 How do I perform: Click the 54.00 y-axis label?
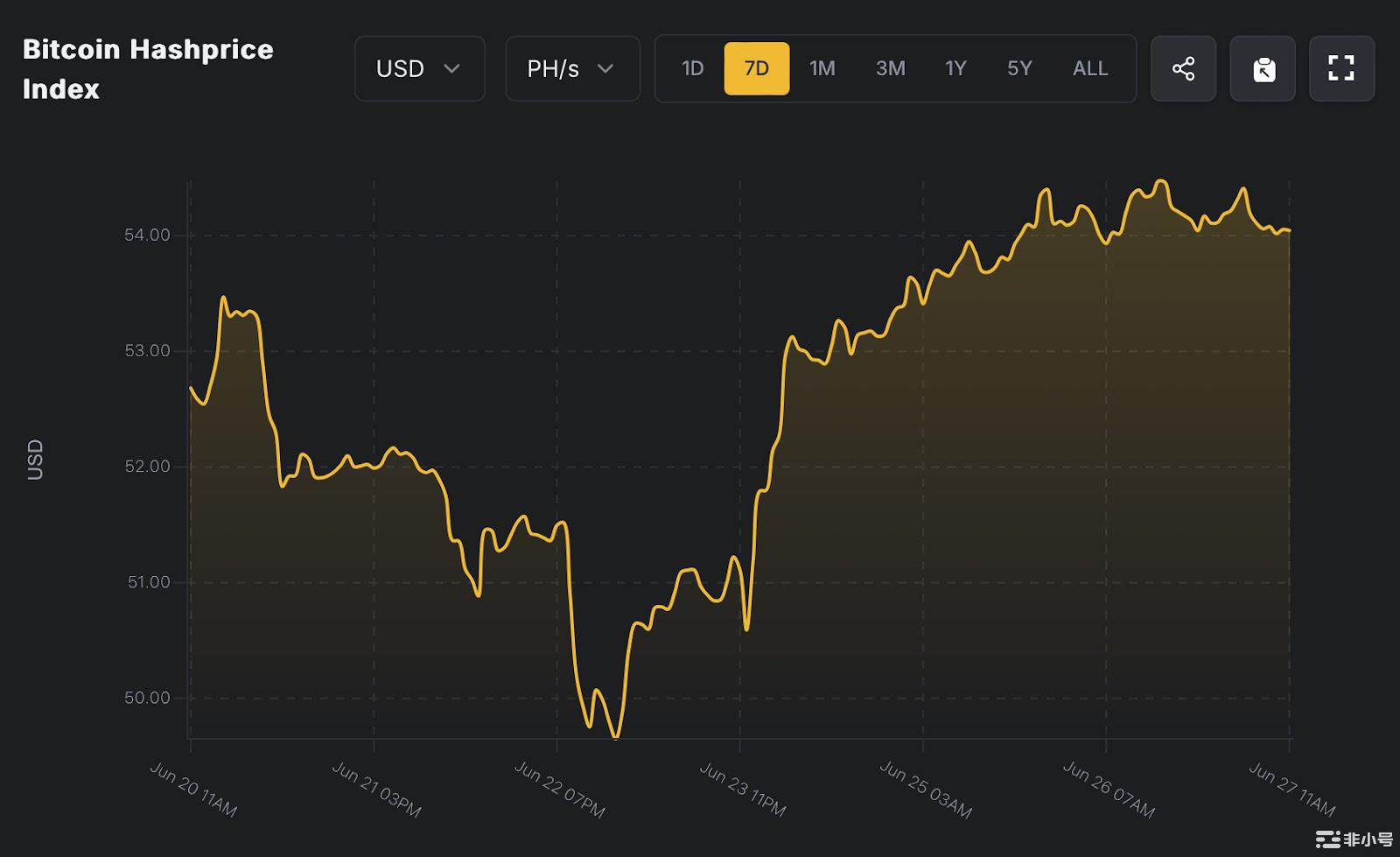(x=147, y=235)
